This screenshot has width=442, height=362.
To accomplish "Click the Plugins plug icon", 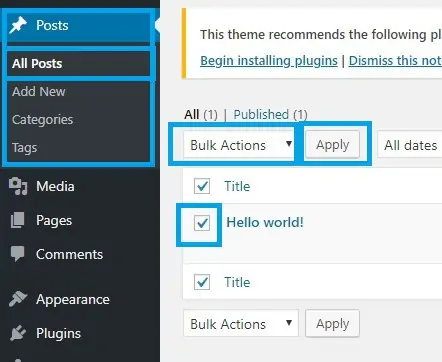I will click(x=18, y=333).
